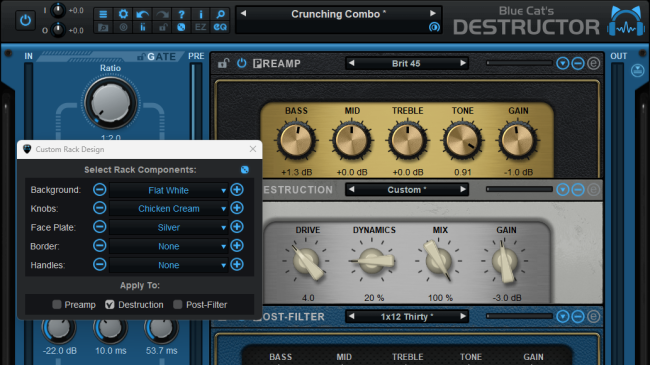
Task: Select previous Post-Filter preset before 1x12 Thirty
Action: 352,316
